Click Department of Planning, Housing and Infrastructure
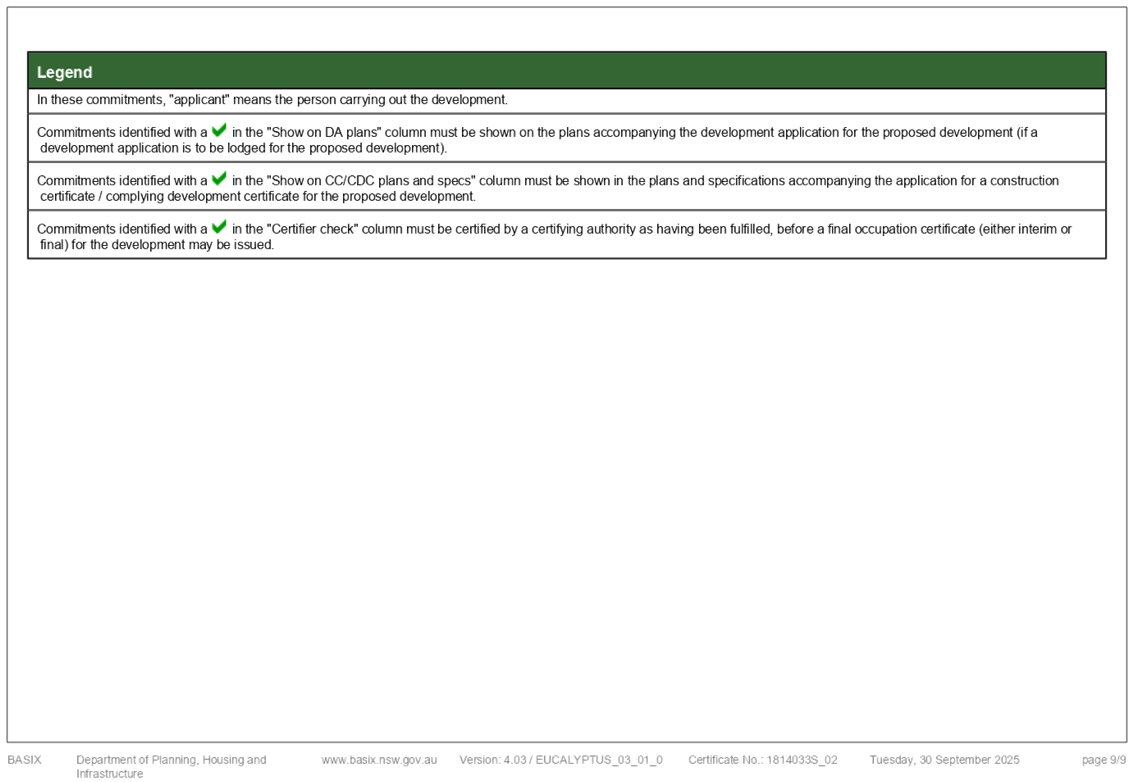Image resolution: width=1134 pixels, height=782 pixels. [x=171, y=767]
